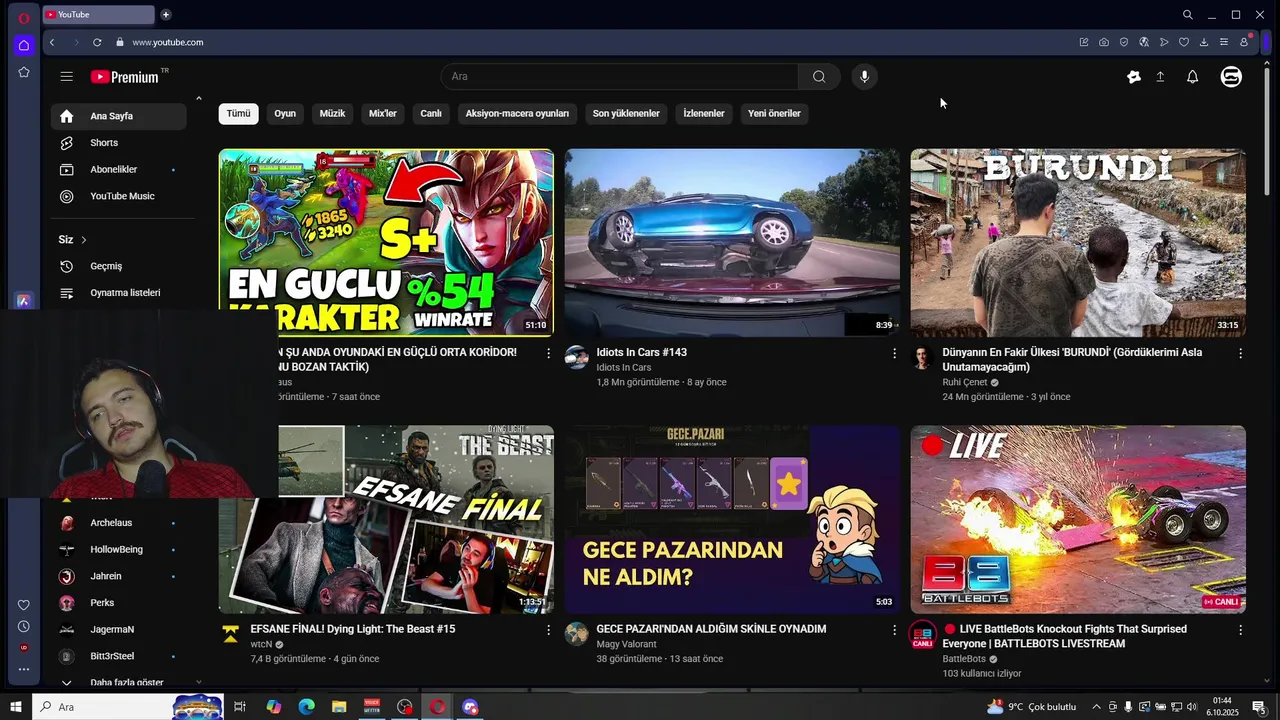Image resolution: width=1280 pixels, height=720 pixels.
Task: Open more options for BURUNDİ video
Action: 1240,353
